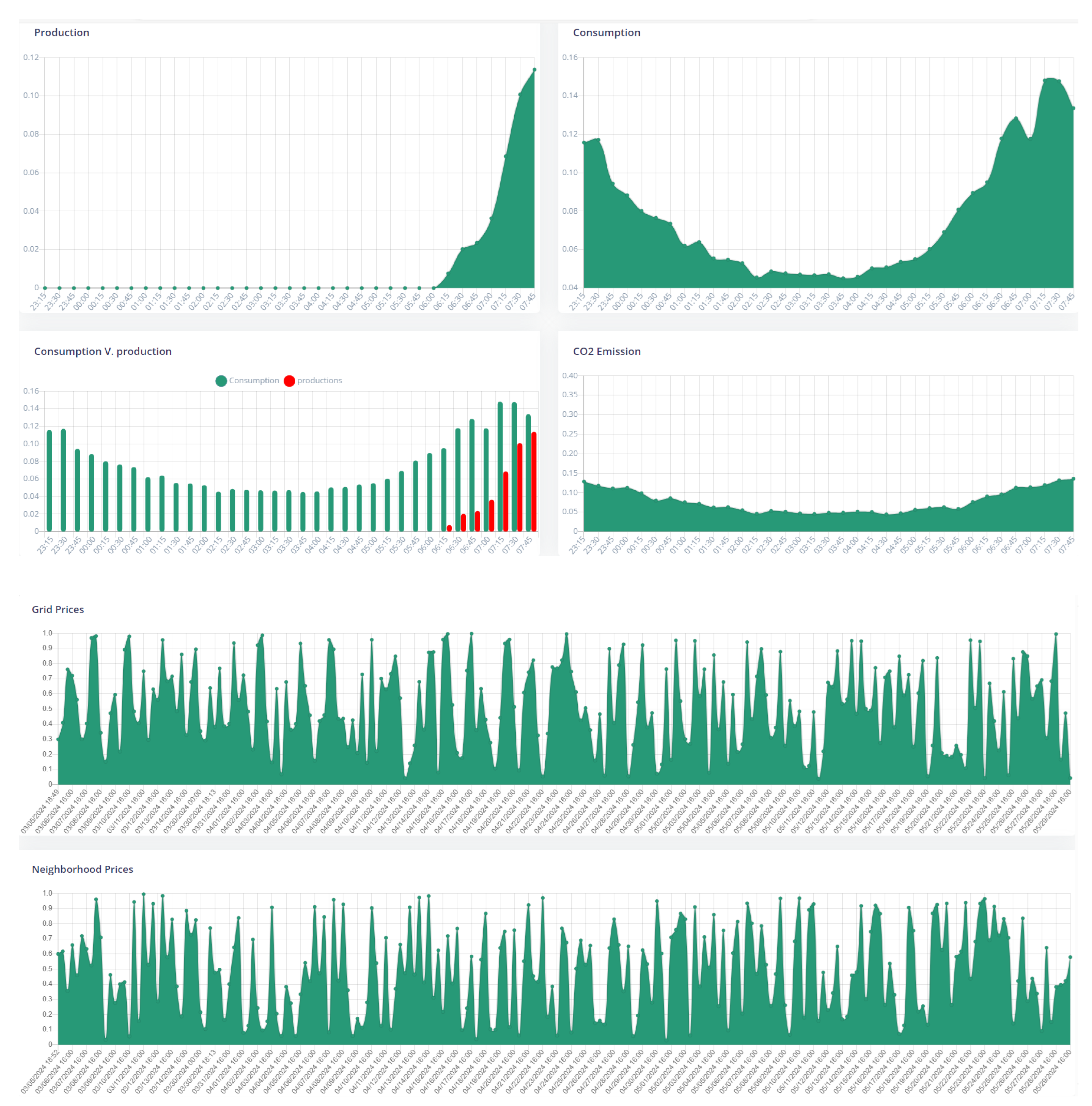1092x1106 pixels.
Task: Click the 0.12 y-axis value in Production chart
Action: click(31, 57)
